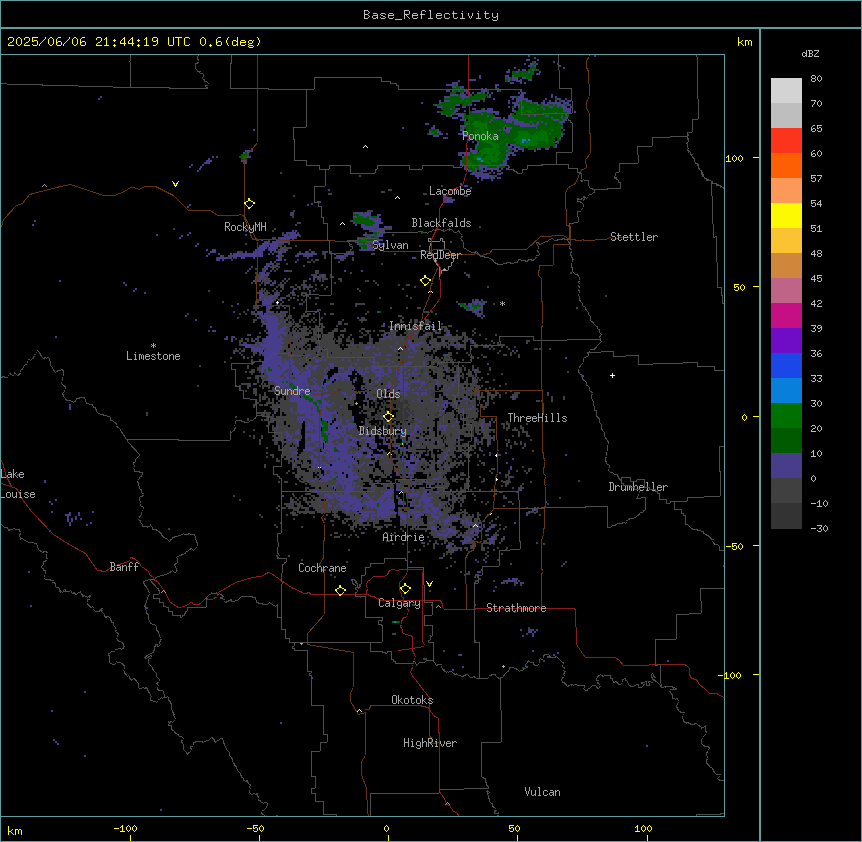Click the Banff label

[124, 567]
